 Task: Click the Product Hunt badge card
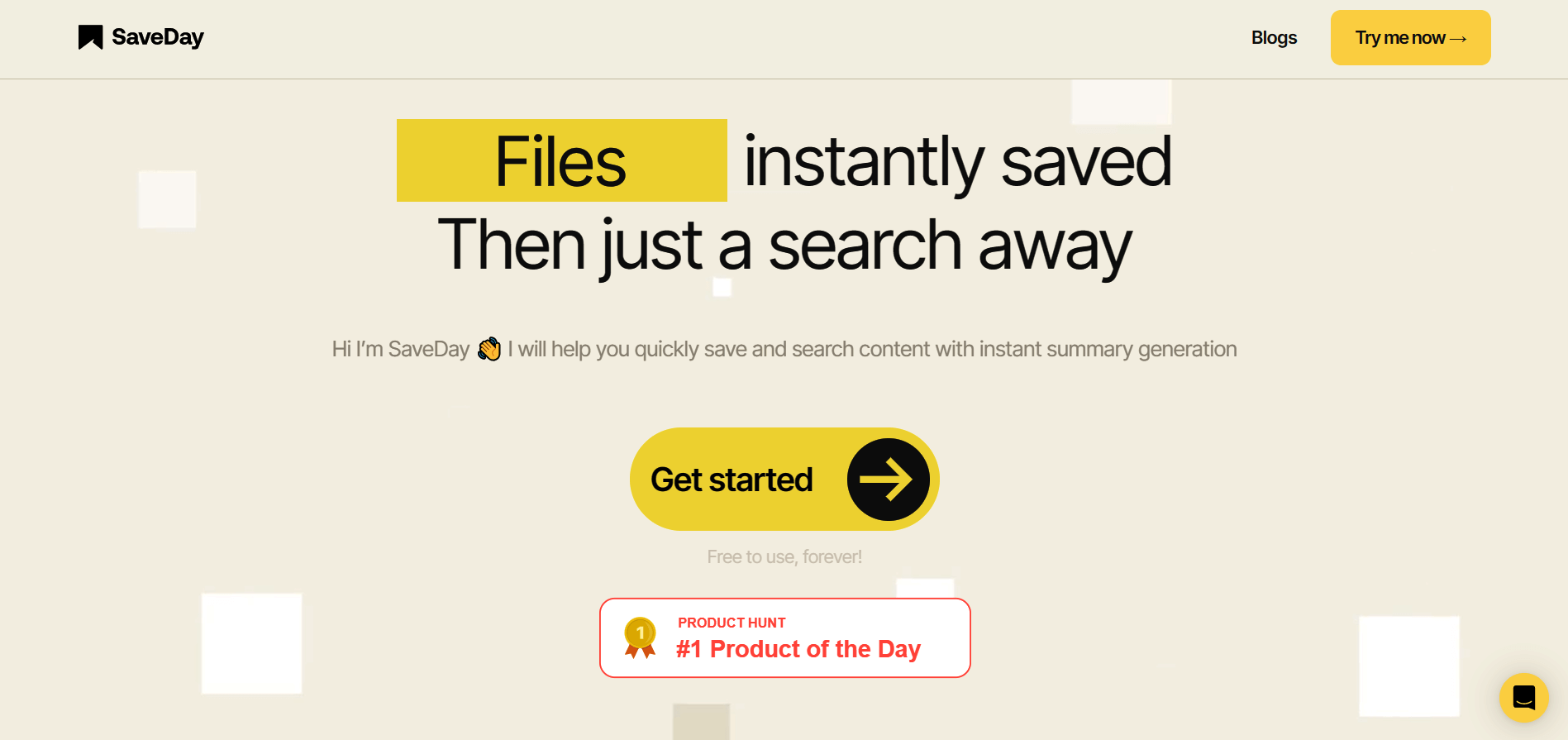point(784,637)
